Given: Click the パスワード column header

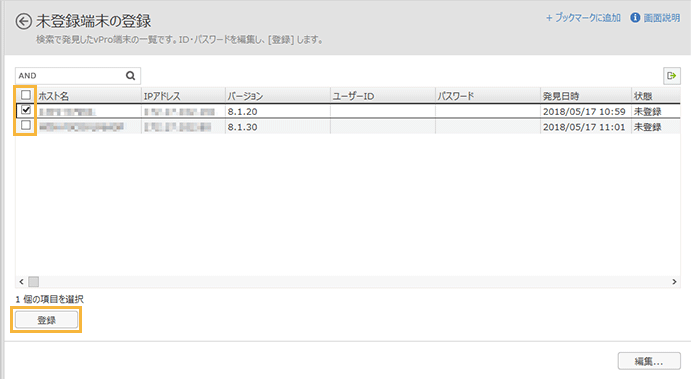Looking at the screenshot, I should tap(488, 96).
